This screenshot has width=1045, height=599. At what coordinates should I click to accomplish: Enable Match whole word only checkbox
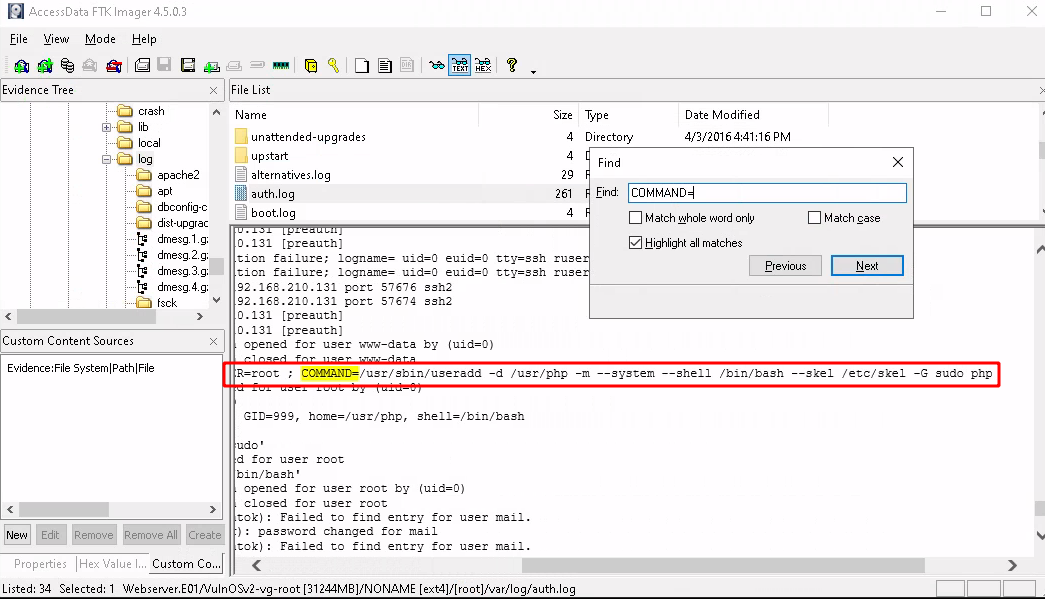click(636, 218)
